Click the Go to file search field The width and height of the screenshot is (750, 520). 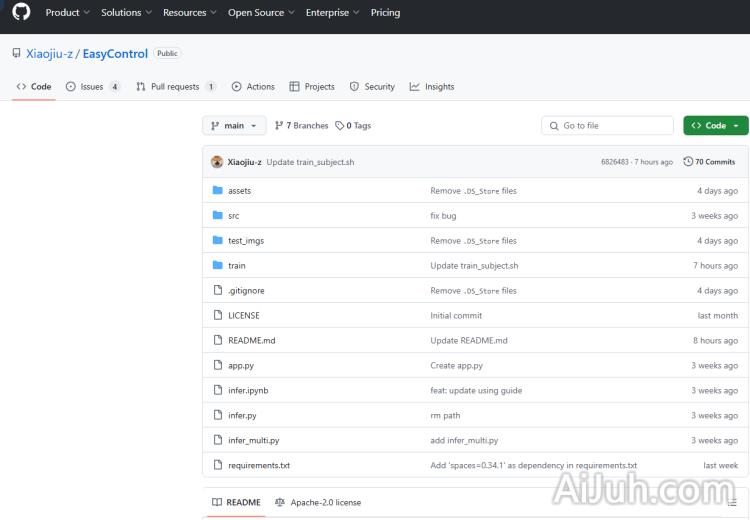608,126
